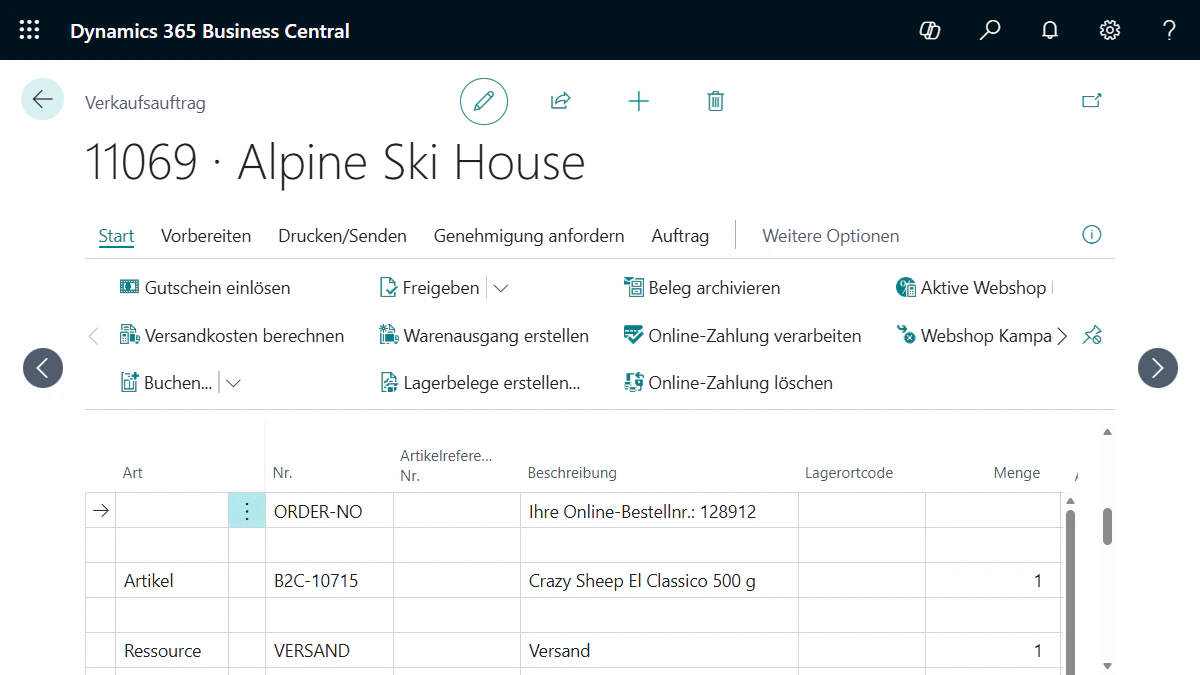Click the ORDER-NO cell
1200x675 pixels.
point(329,511)
